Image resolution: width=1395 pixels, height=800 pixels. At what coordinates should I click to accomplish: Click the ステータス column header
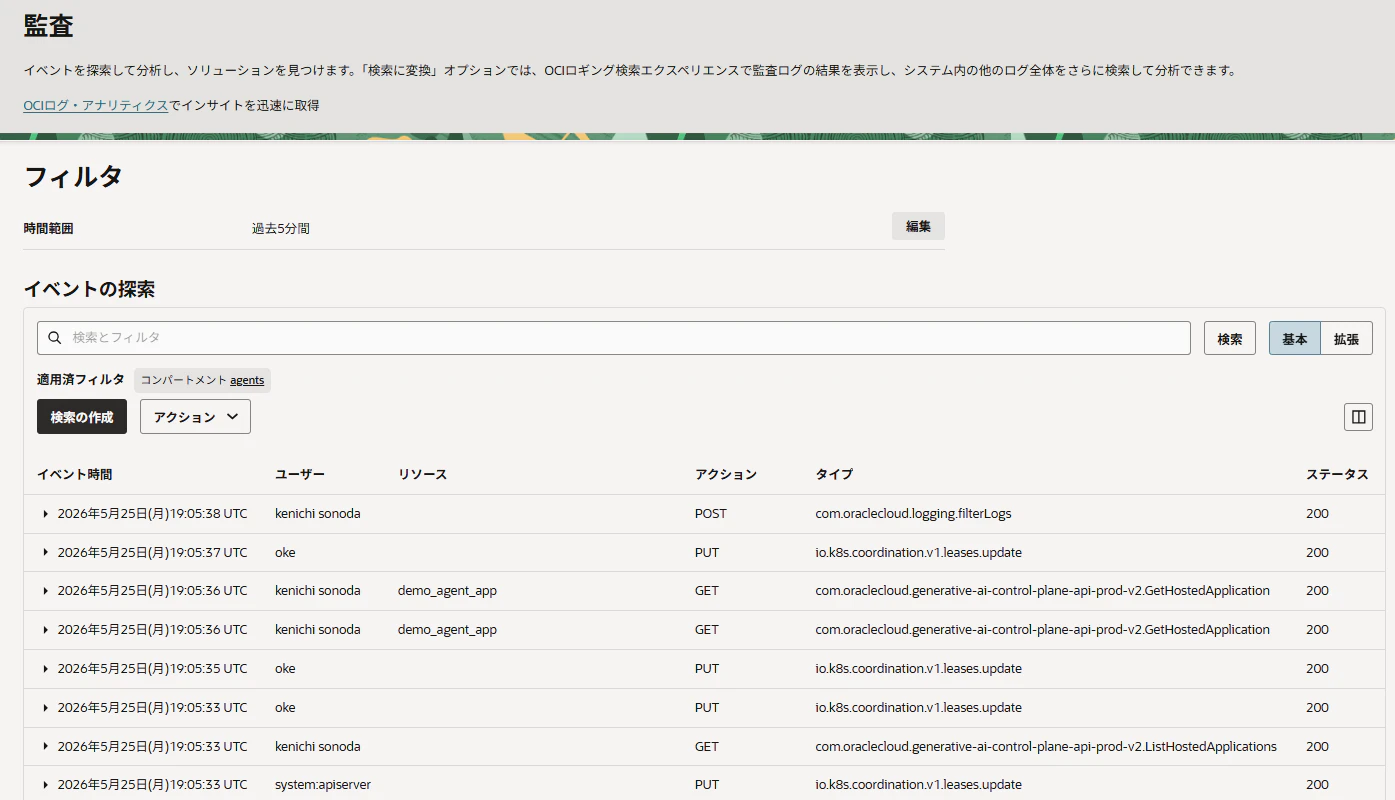(x=1337, y=474)
